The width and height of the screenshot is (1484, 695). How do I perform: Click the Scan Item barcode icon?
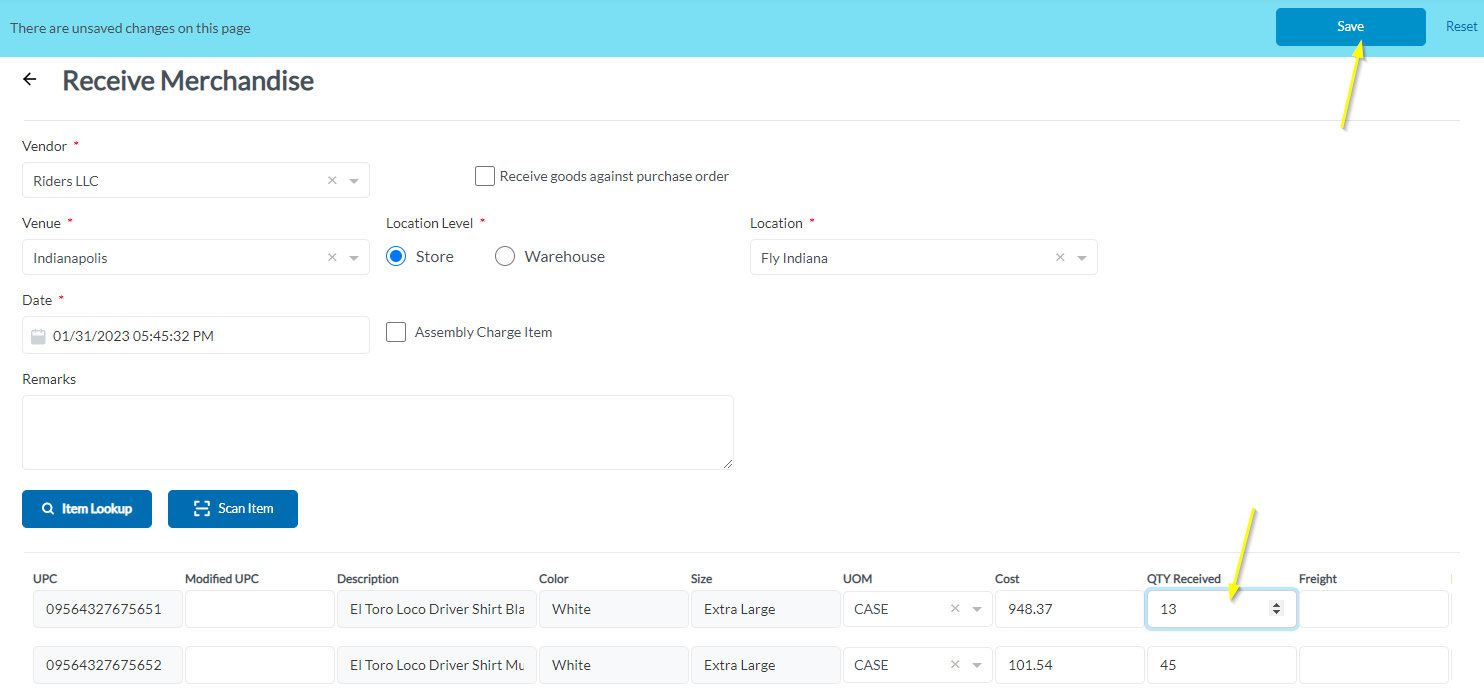coord(202,509)
